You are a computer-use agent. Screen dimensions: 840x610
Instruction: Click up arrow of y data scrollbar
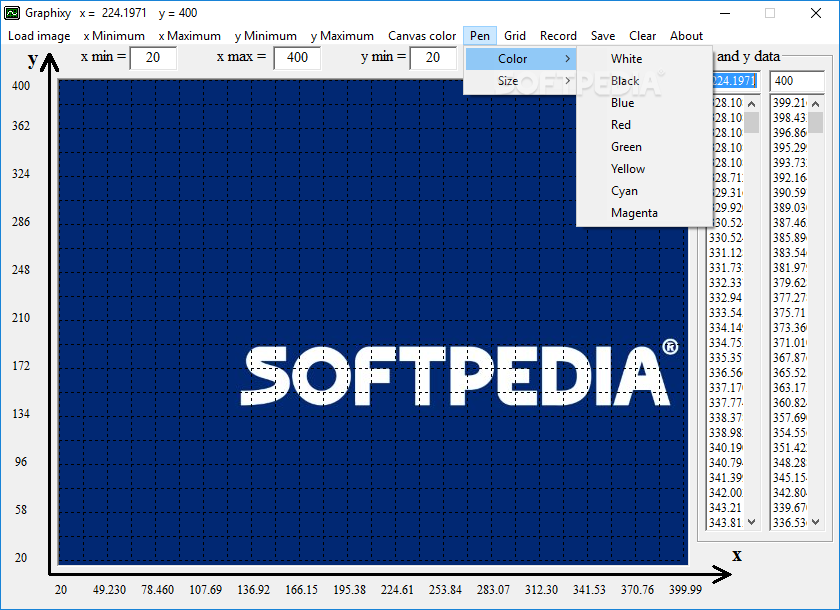click(x=816, y=104)
